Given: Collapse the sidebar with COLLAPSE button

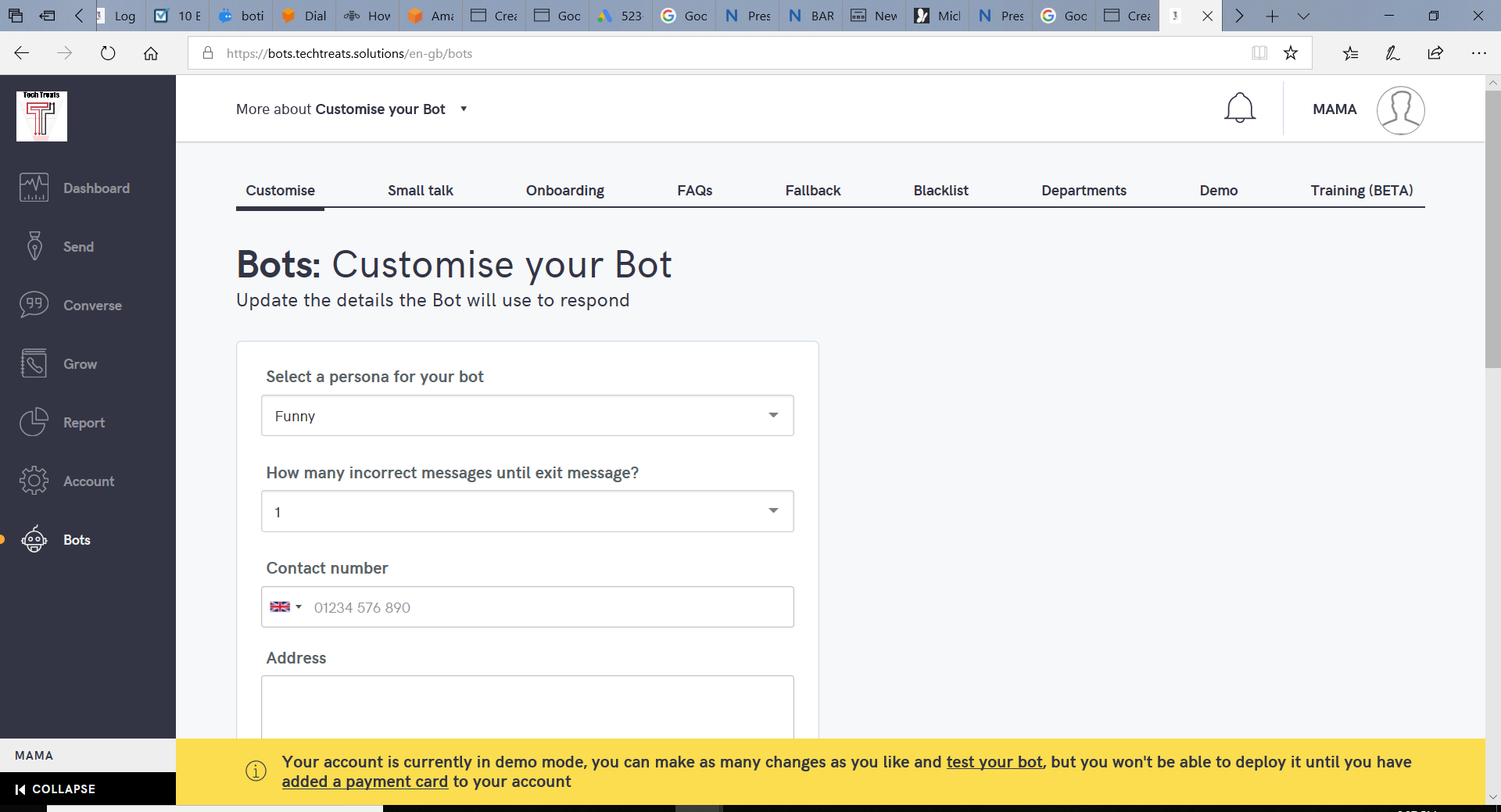Looking at the screenshot, I should [56, 789].
